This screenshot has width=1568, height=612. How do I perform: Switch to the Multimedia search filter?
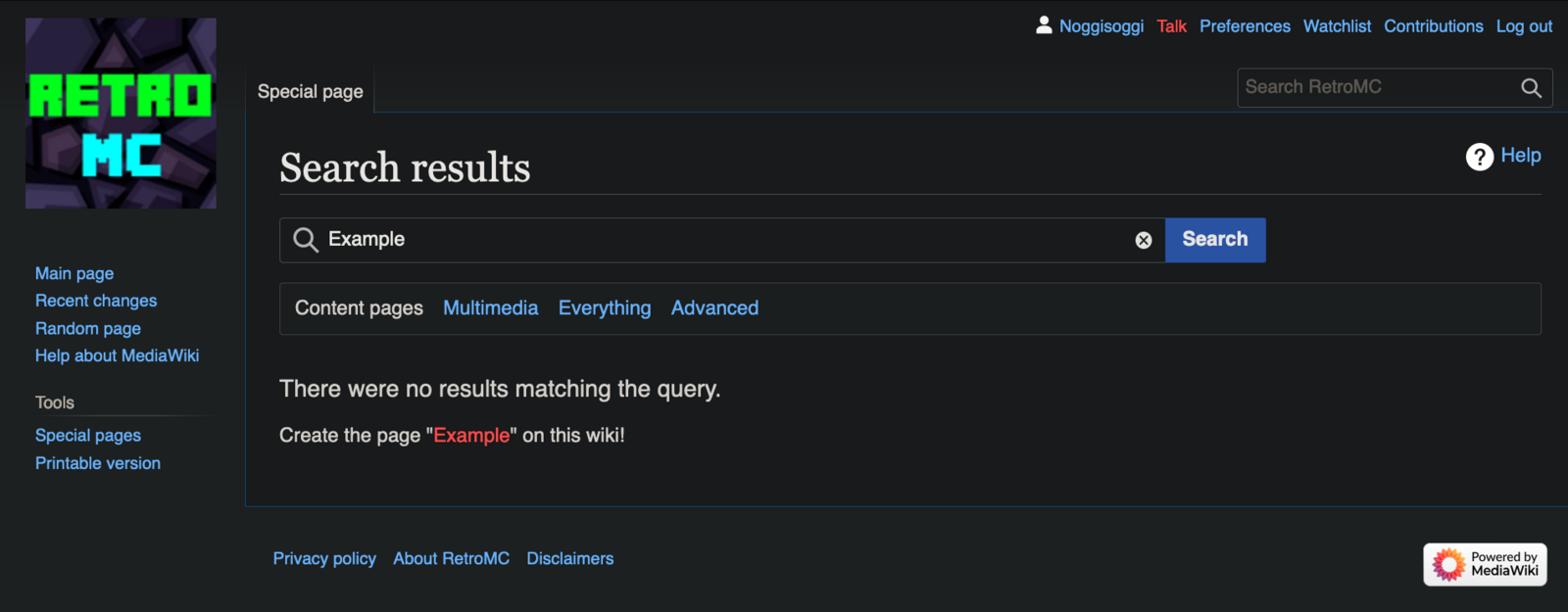(490, 307)
